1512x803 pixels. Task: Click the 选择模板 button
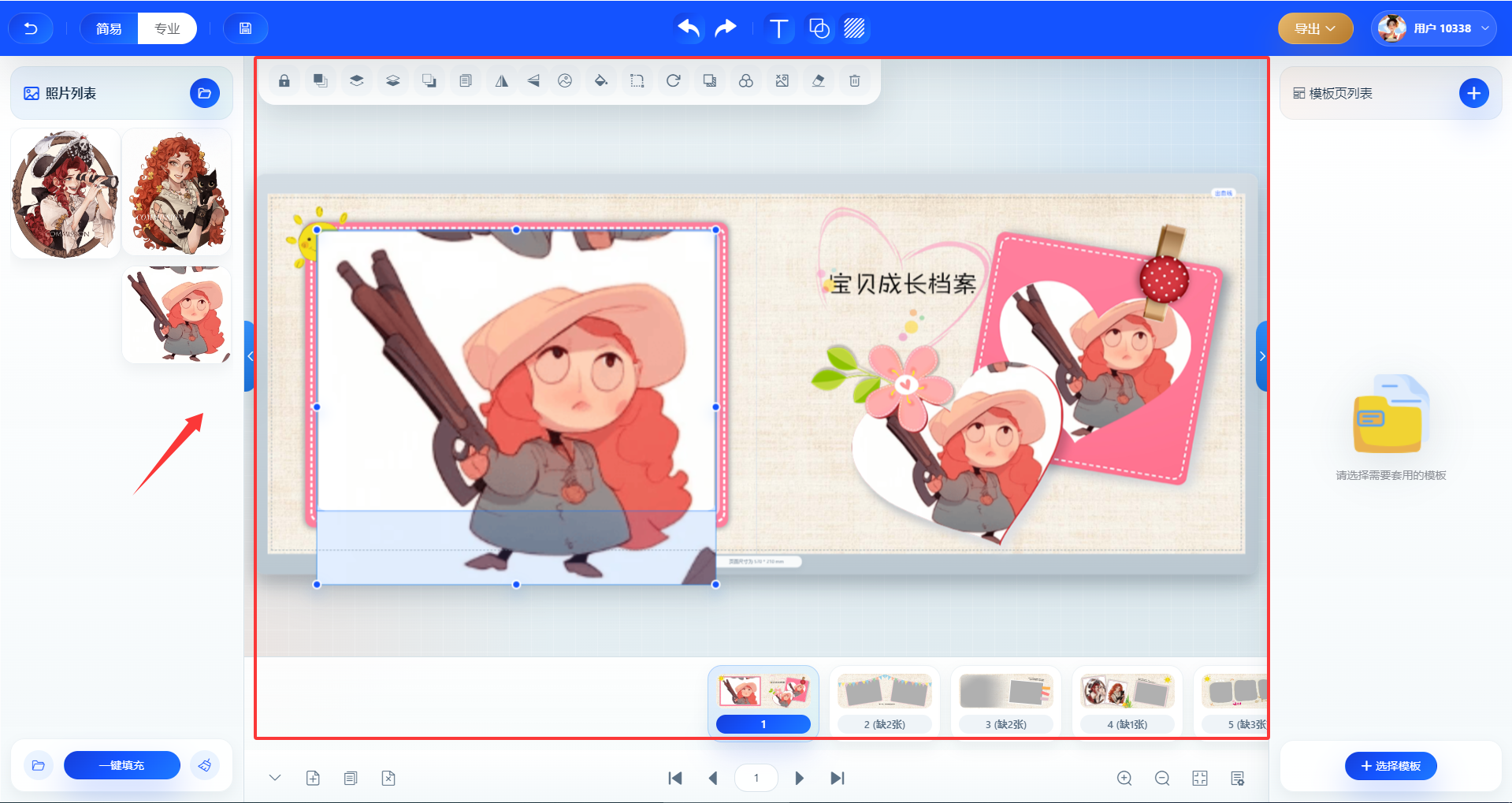coord(1391,766)
